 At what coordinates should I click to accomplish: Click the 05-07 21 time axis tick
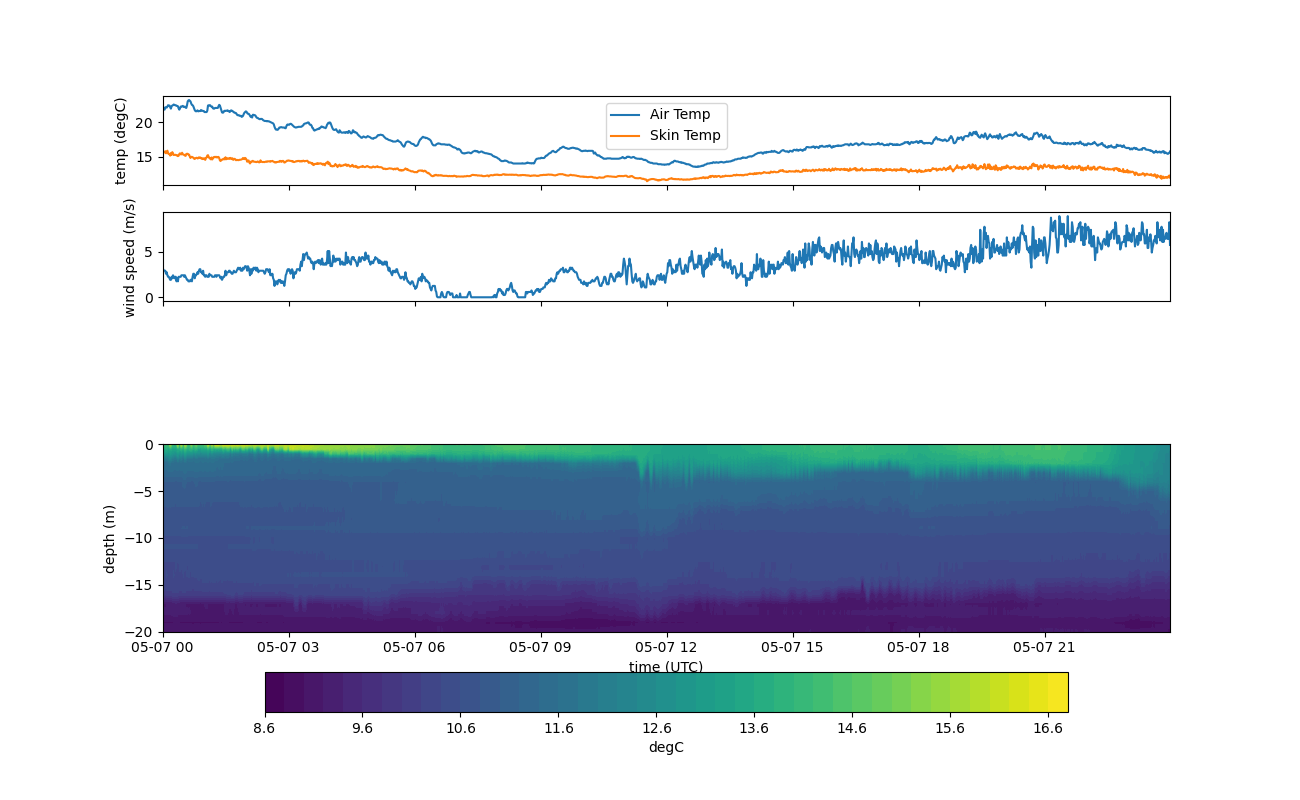pyautogui.click(x=1045, y=647)
